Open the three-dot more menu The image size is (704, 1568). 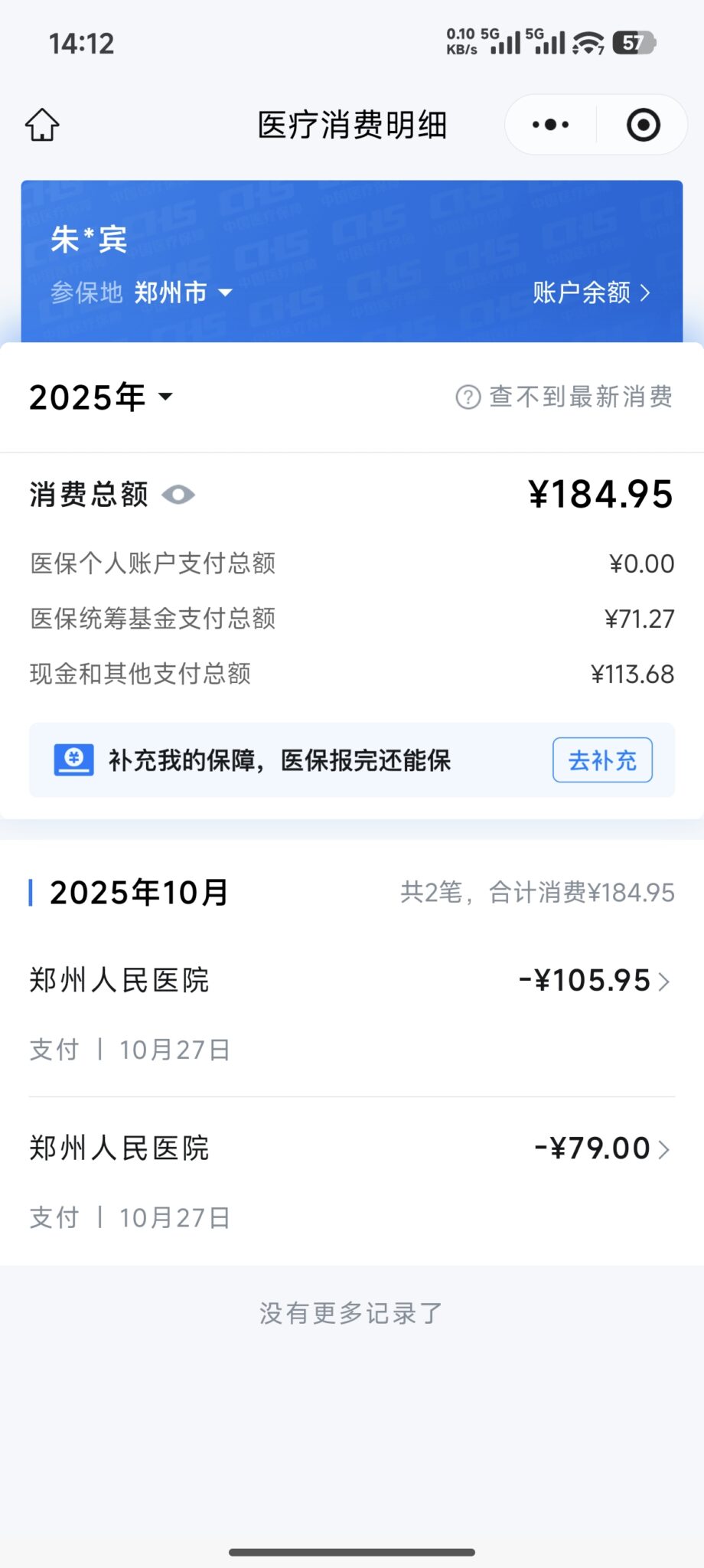[550, 125]
